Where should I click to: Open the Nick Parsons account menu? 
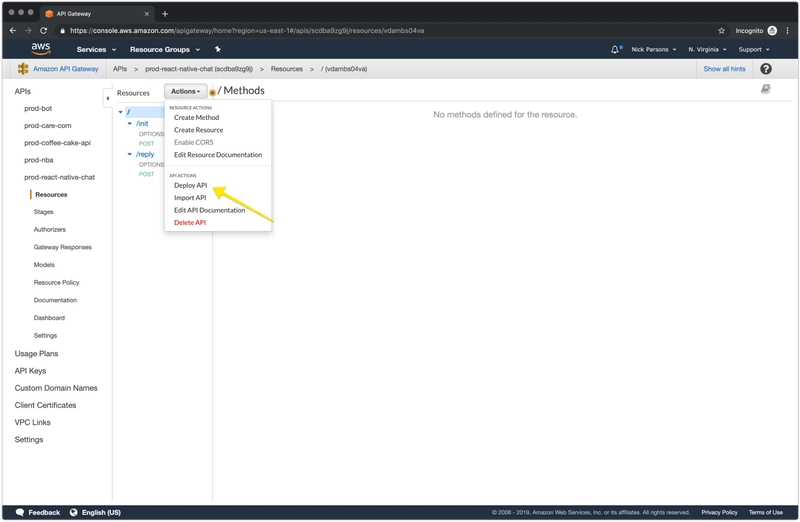(x=654, y=49)
